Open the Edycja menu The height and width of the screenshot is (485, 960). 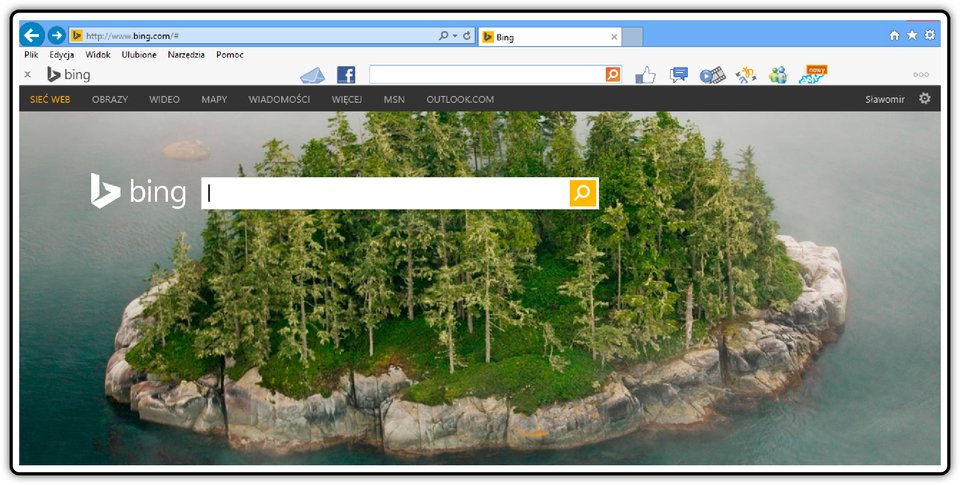tap(62, 55)
